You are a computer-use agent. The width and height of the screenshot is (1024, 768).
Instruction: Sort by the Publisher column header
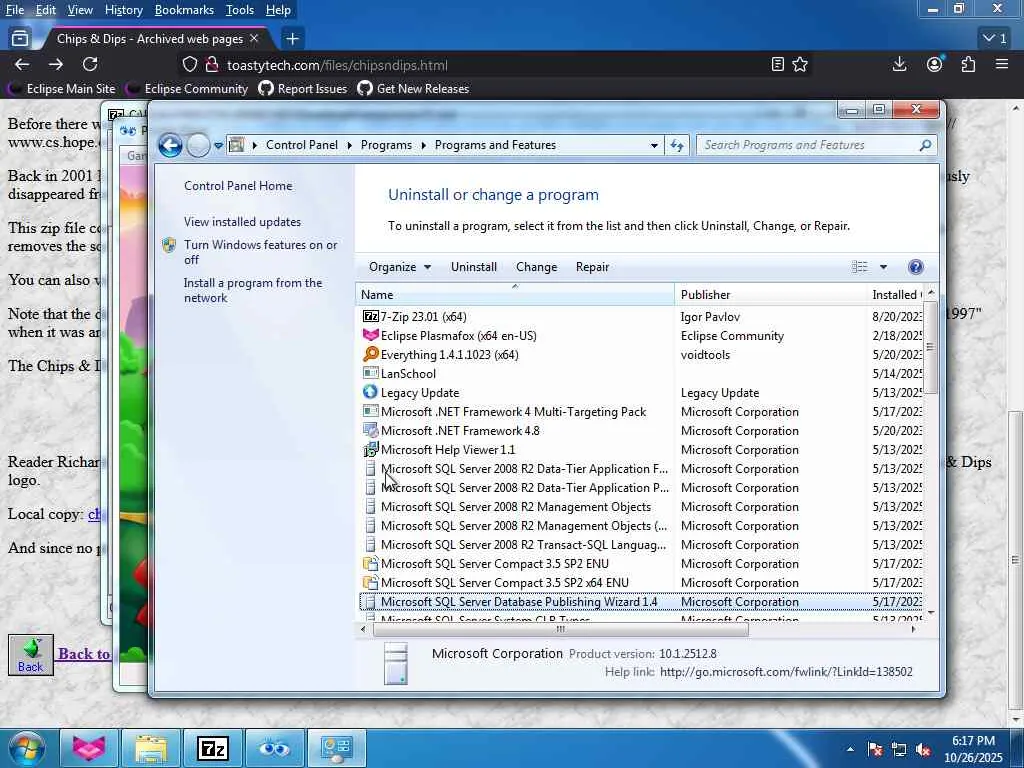pos(770,295)
